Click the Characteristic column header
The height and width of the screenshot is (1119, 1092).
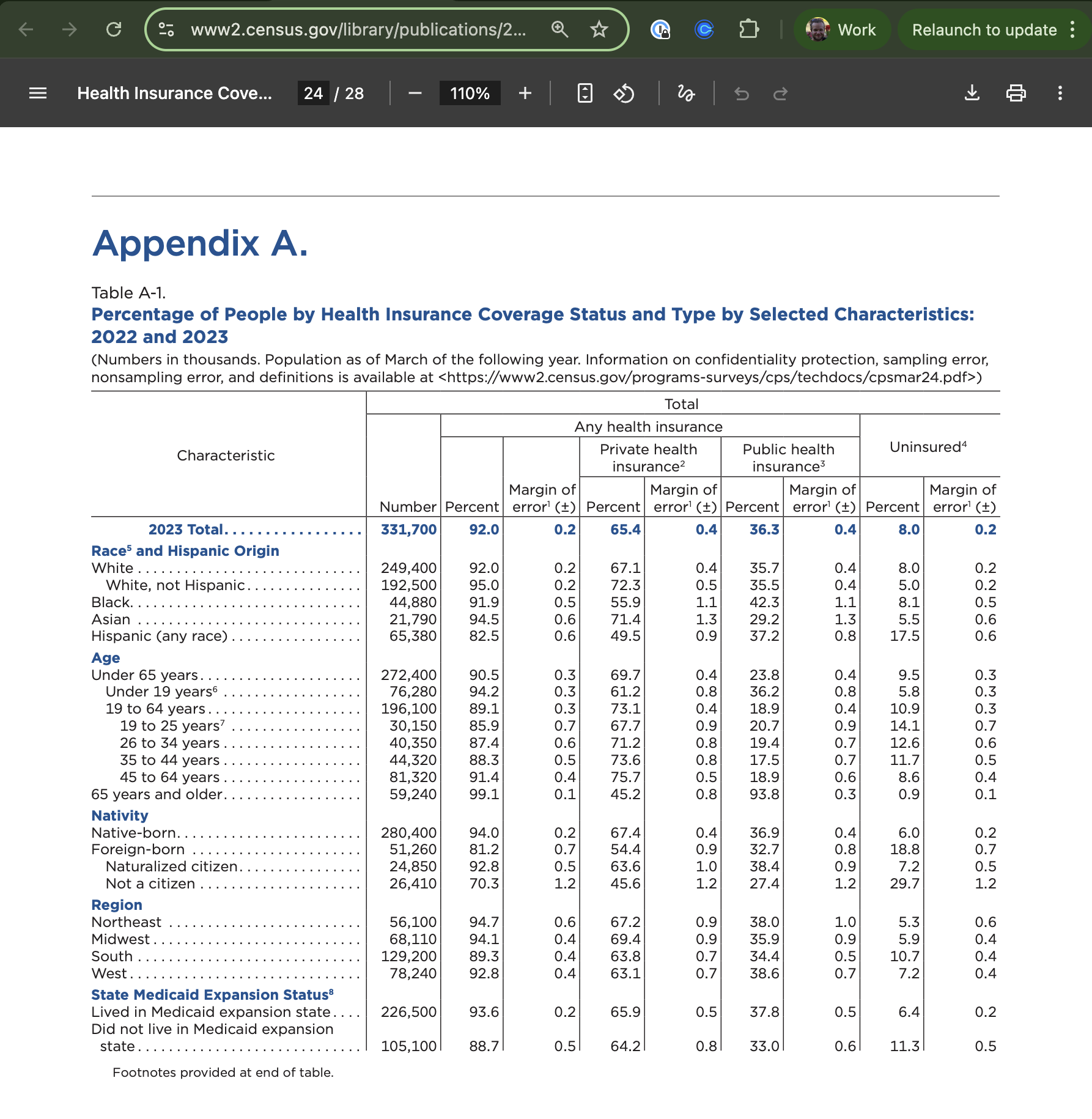[x=226, y=456]
